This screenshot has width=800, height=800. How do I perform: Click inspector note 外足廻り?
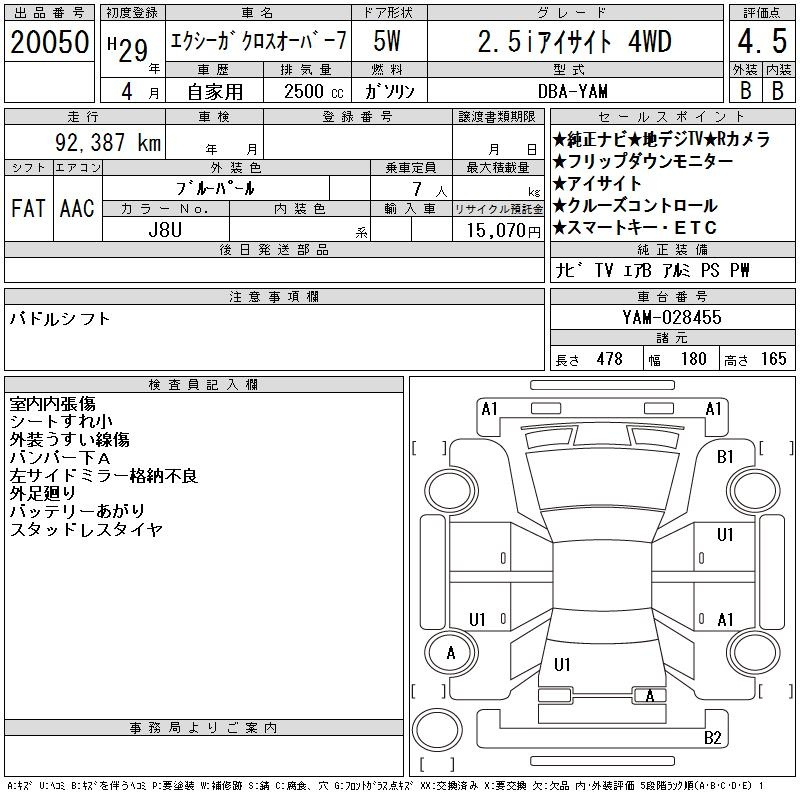pyautogui.click(x=42, y=493)
